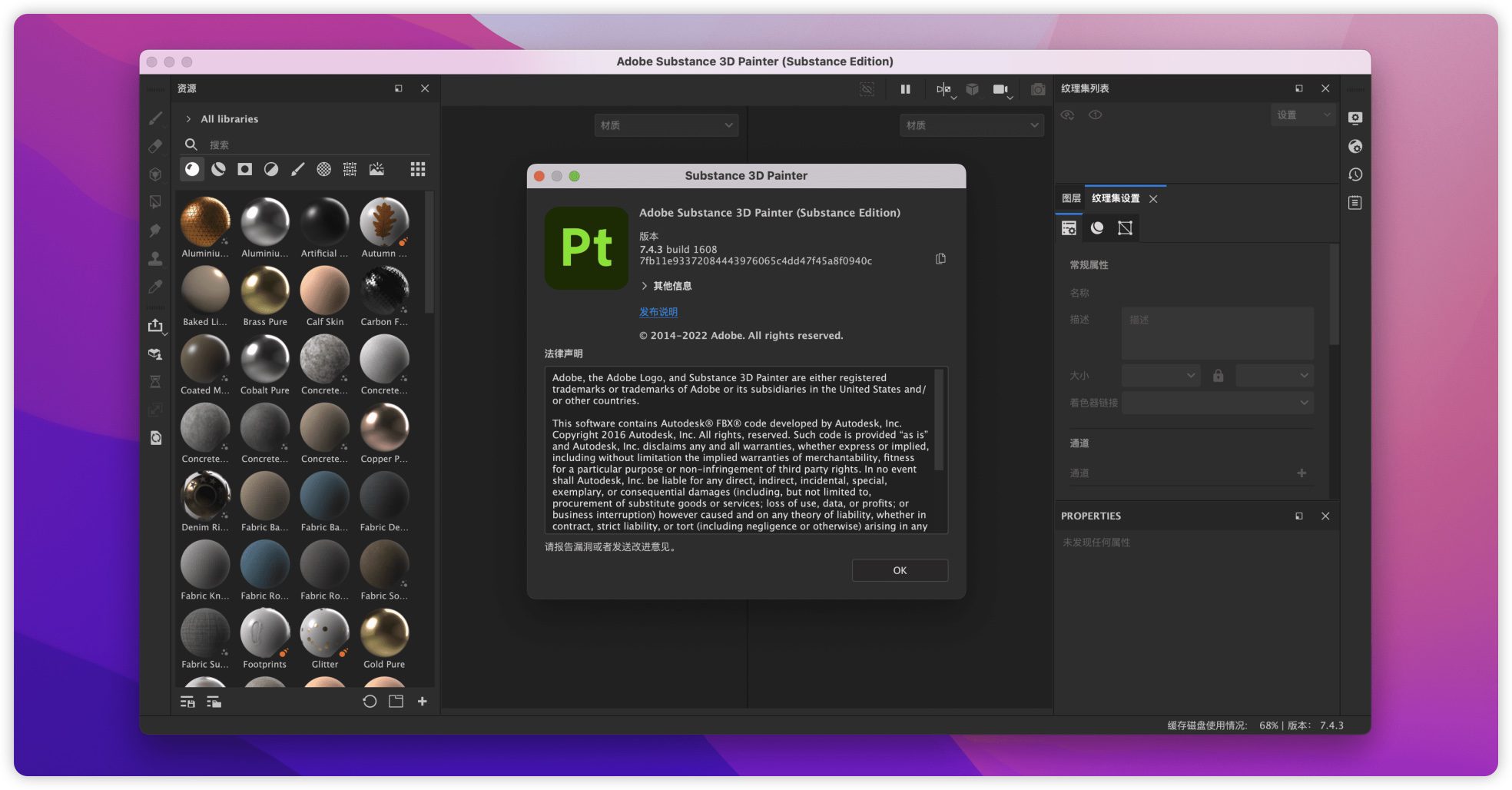Switch asset view to grid thumbnails
The width and height of the screenshot is (1512, 790).
418,169
